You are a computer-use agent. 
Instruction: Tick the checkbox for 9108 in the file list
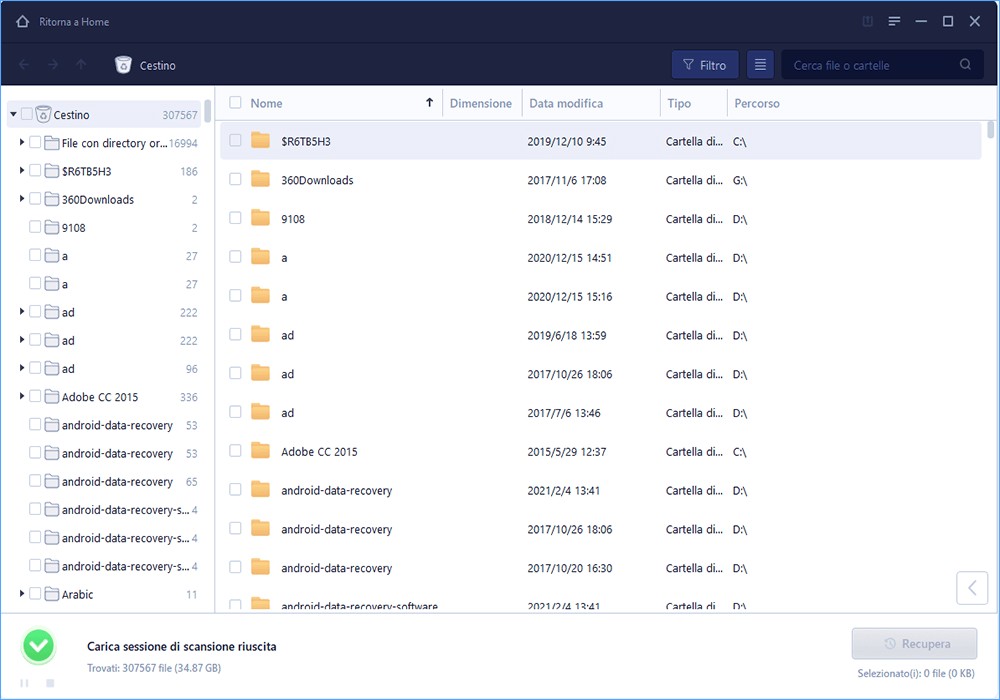pyautogui.click(x=235, y=218)
